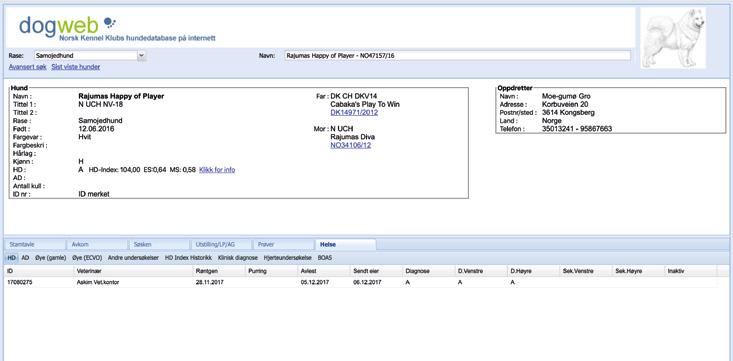This screenshot has width=733, height=361.
Task: Open father's registration link DK14971/2012
Action: pyautogui.click(x=354, y=113)
